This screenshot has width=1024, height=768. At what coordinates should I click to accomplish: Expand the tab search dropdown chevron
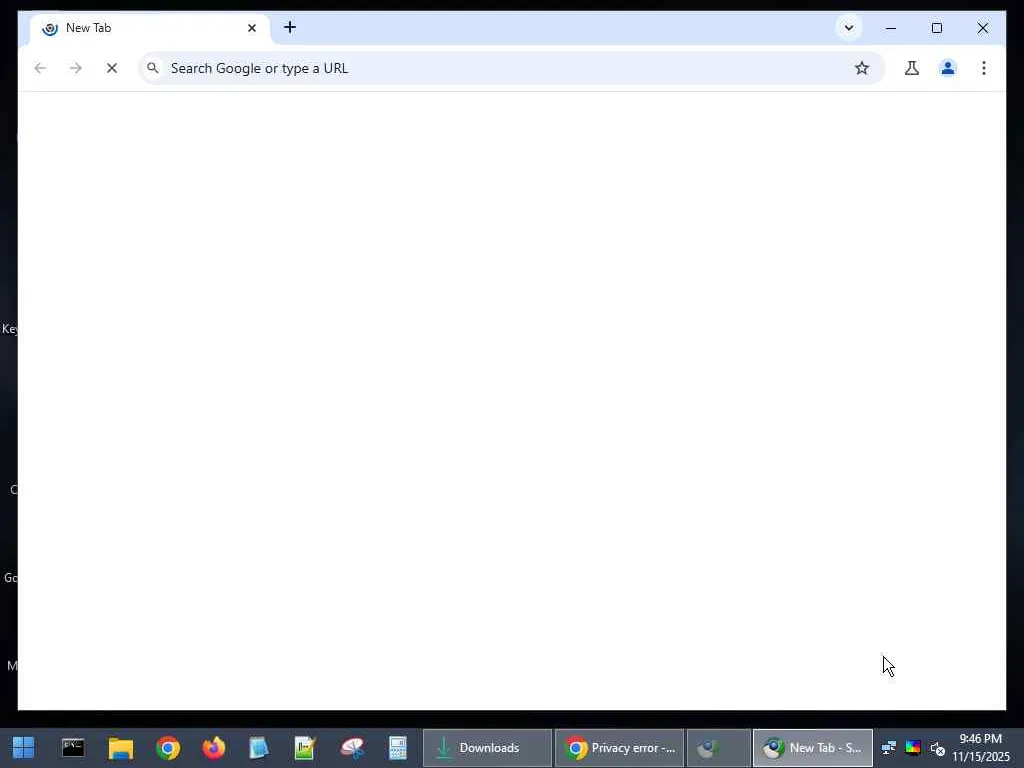pos(849,28)
